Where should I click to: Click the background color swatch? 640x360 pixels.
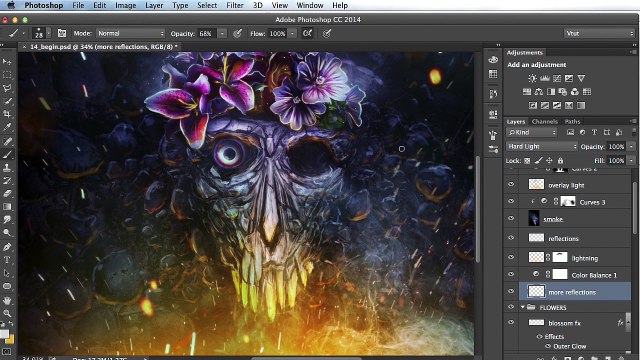tap(10, 339)
